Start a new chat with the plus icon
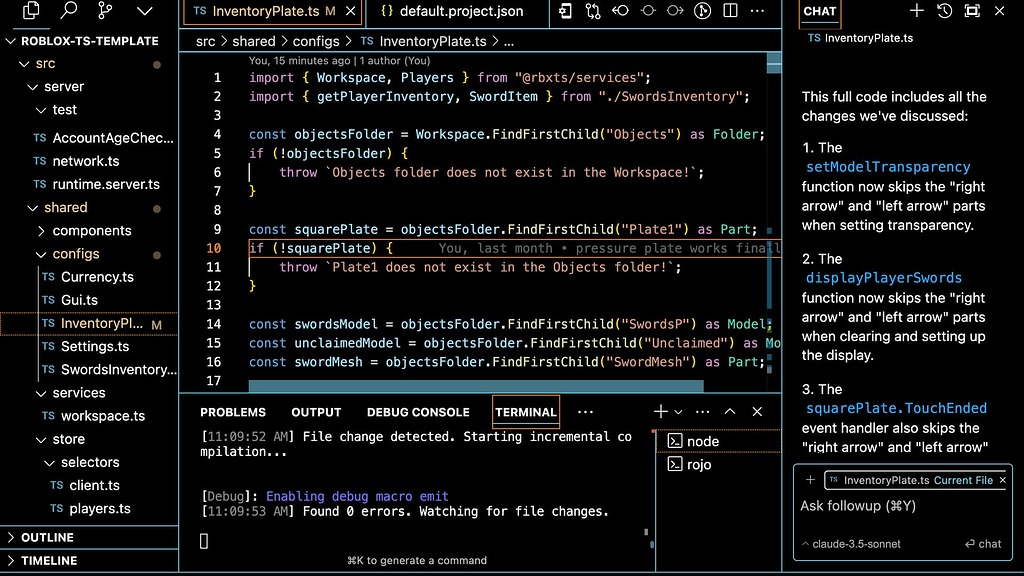The image size is (1024, 576). coord(916,9)
